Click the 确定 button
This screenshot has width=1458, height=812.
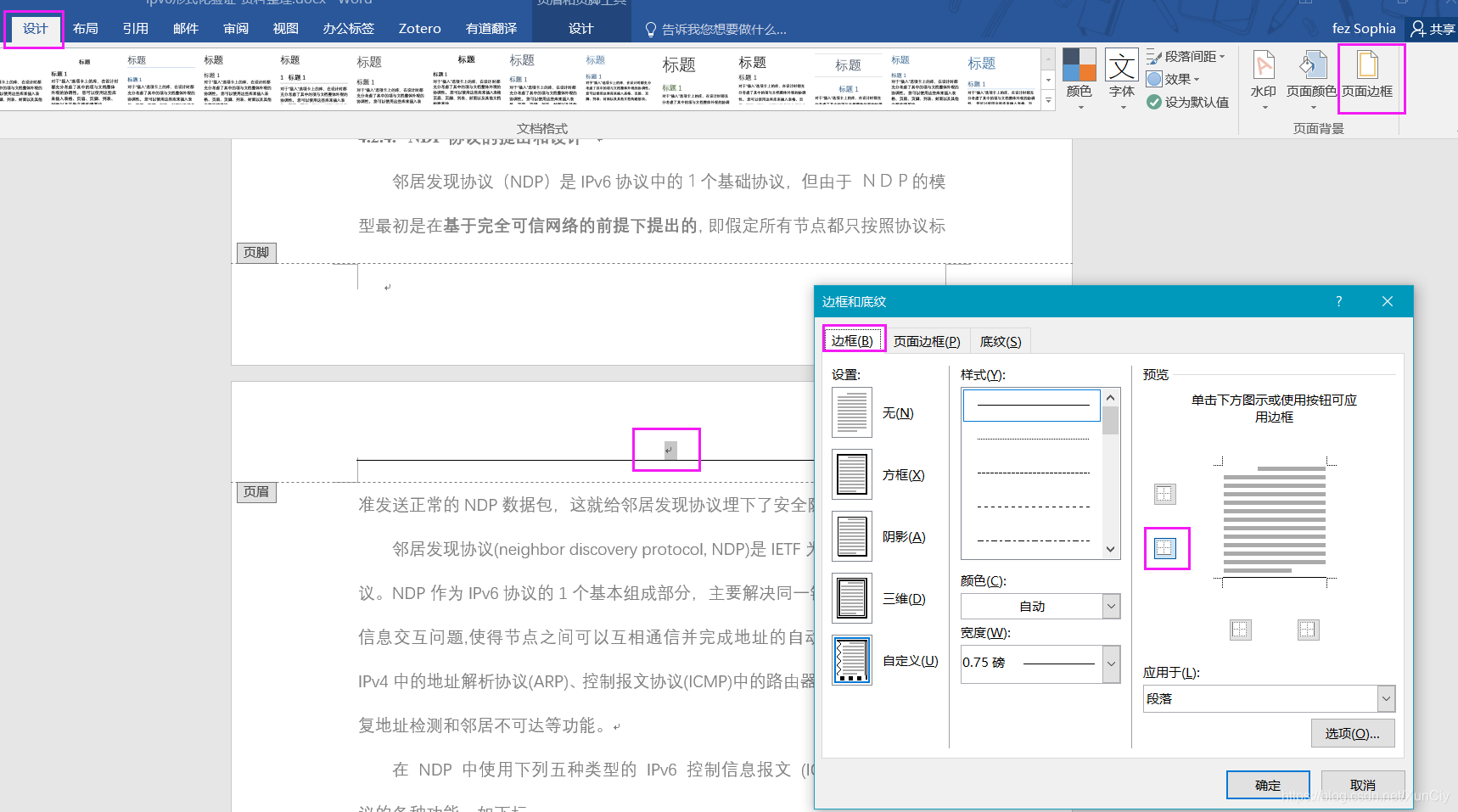pyautogui.click(x=1268, y=785)
